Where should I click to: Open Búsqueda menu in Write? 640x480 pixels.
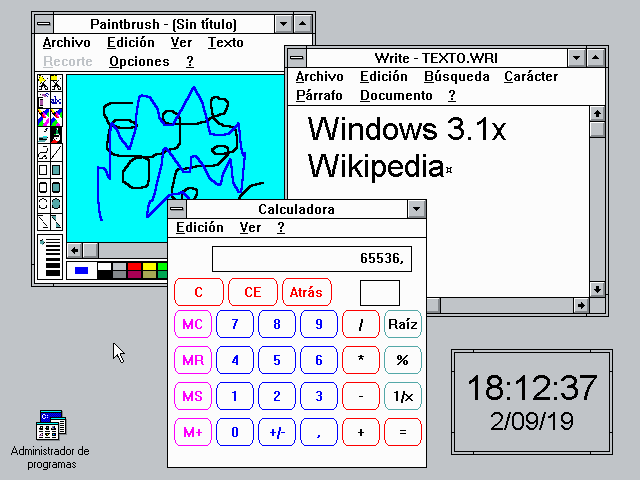(457, 76)
